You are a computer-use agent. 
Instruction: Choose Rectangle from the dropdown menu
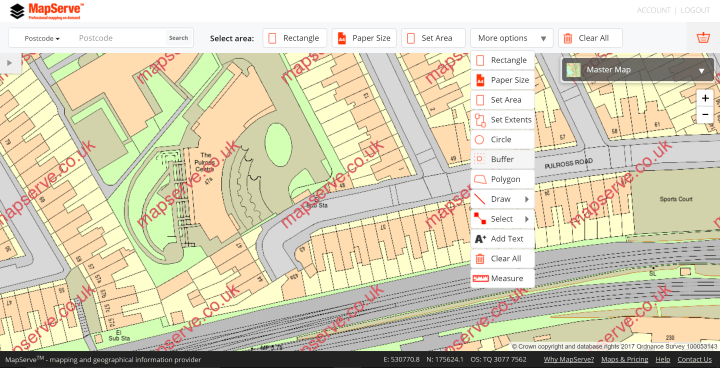point(503,60)
